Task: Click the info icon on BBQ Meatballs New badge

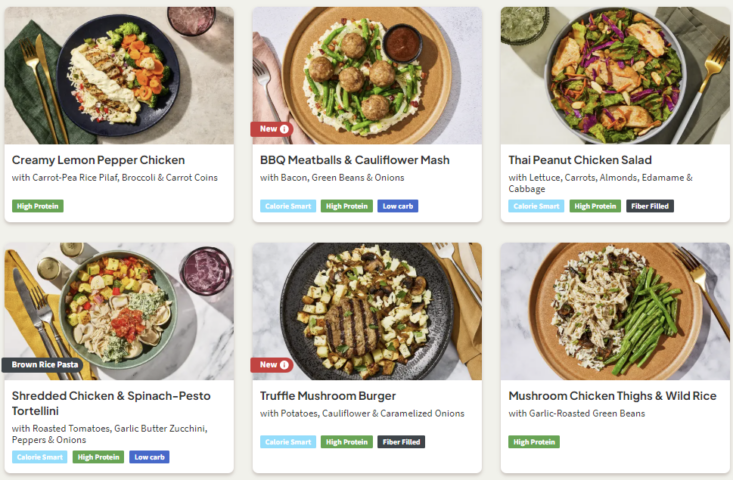Action: pyautogui.click(x=284, y=129)
